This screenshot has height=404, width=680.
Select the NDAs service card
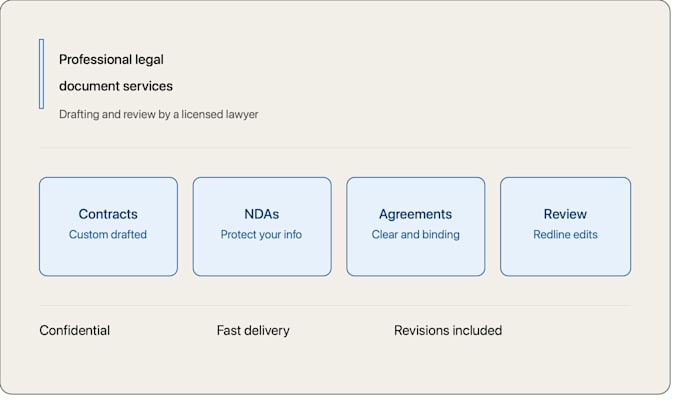[262, 226]
